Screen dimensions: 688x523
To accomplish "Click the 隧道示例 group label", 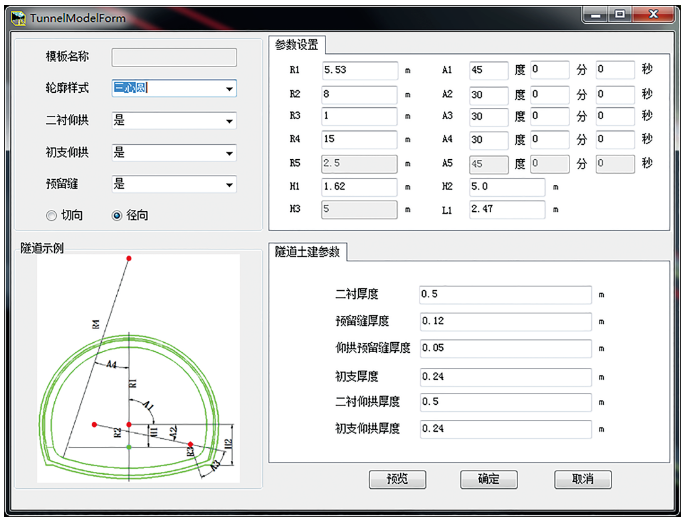I will 42,248.
